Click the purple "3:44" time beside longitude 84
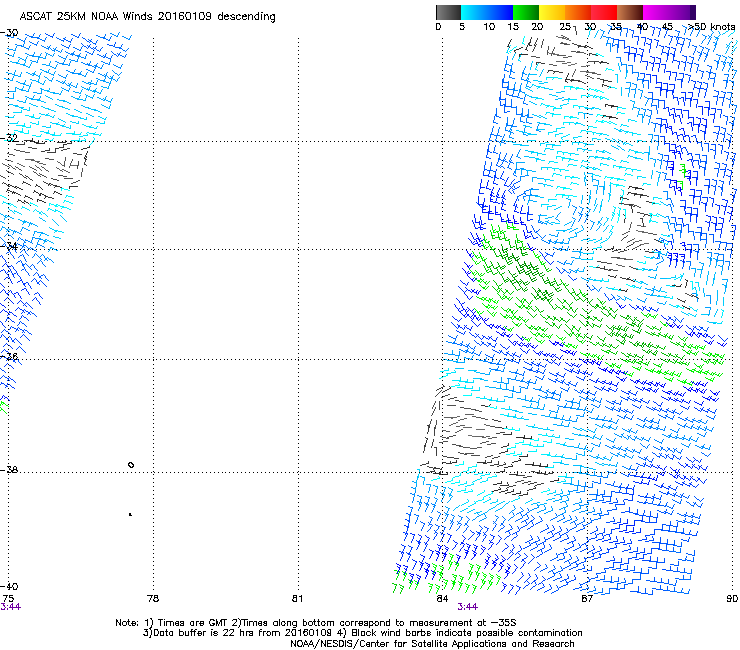The width and height of the screenshot is (740, 650). pyautogui.click(x=467, y=607)
